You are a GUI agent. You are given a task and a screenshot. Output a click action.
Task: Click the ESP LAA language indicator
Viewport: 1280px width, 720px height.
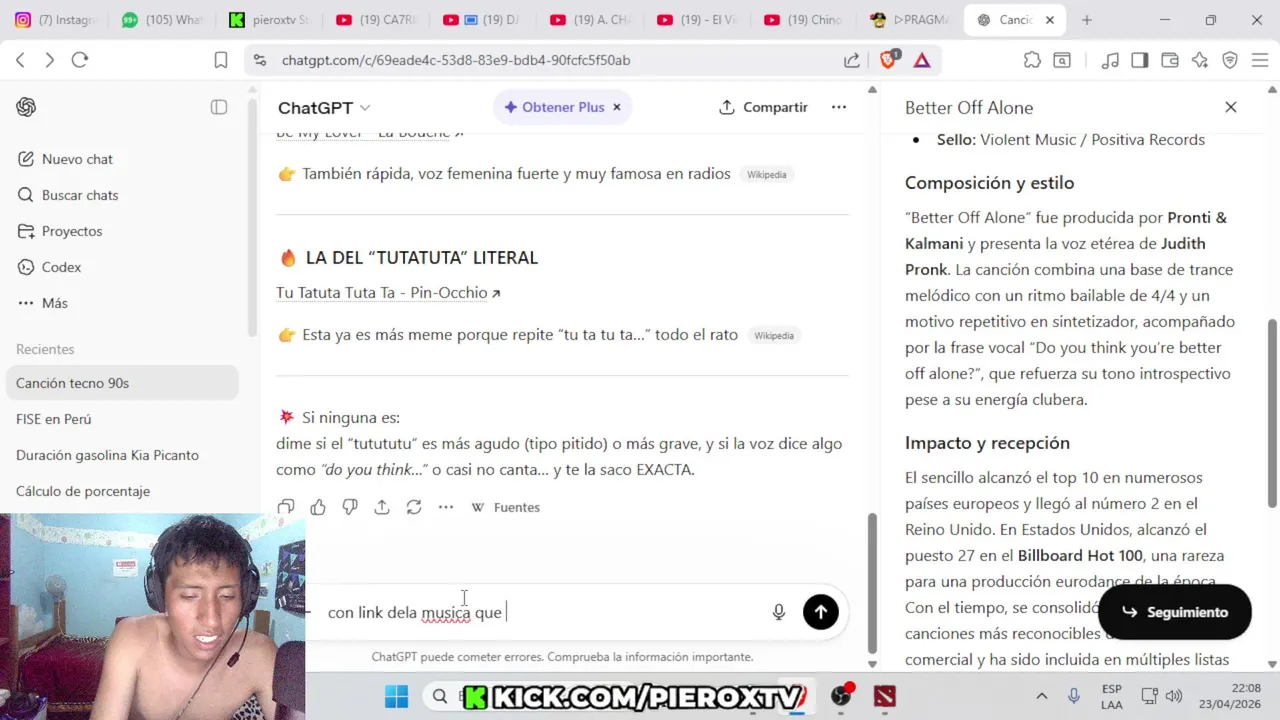point(1111,696)
